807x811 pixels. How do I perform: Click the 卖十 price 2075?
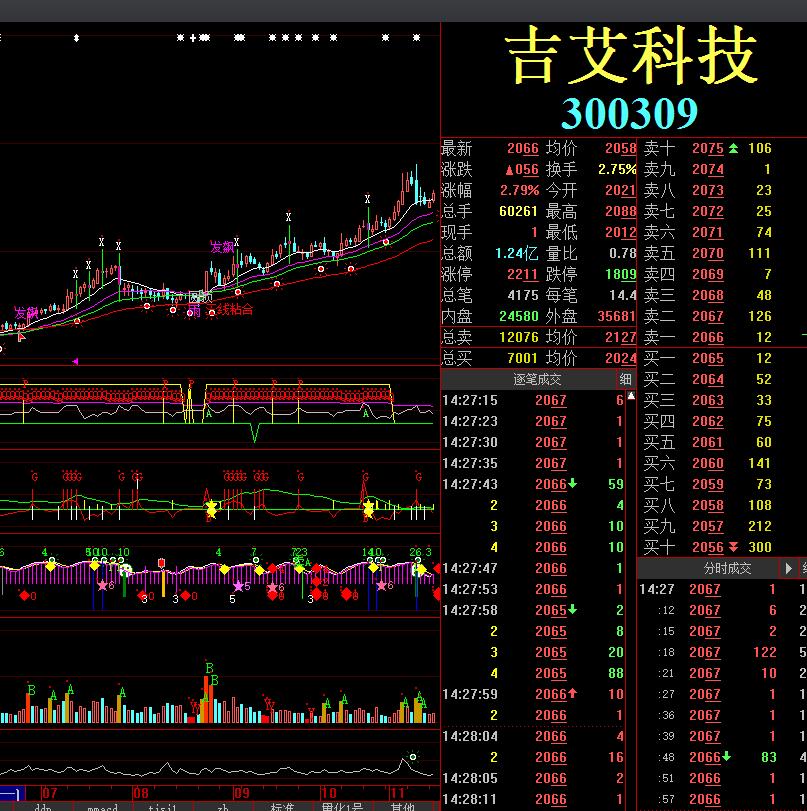[708, 149]
